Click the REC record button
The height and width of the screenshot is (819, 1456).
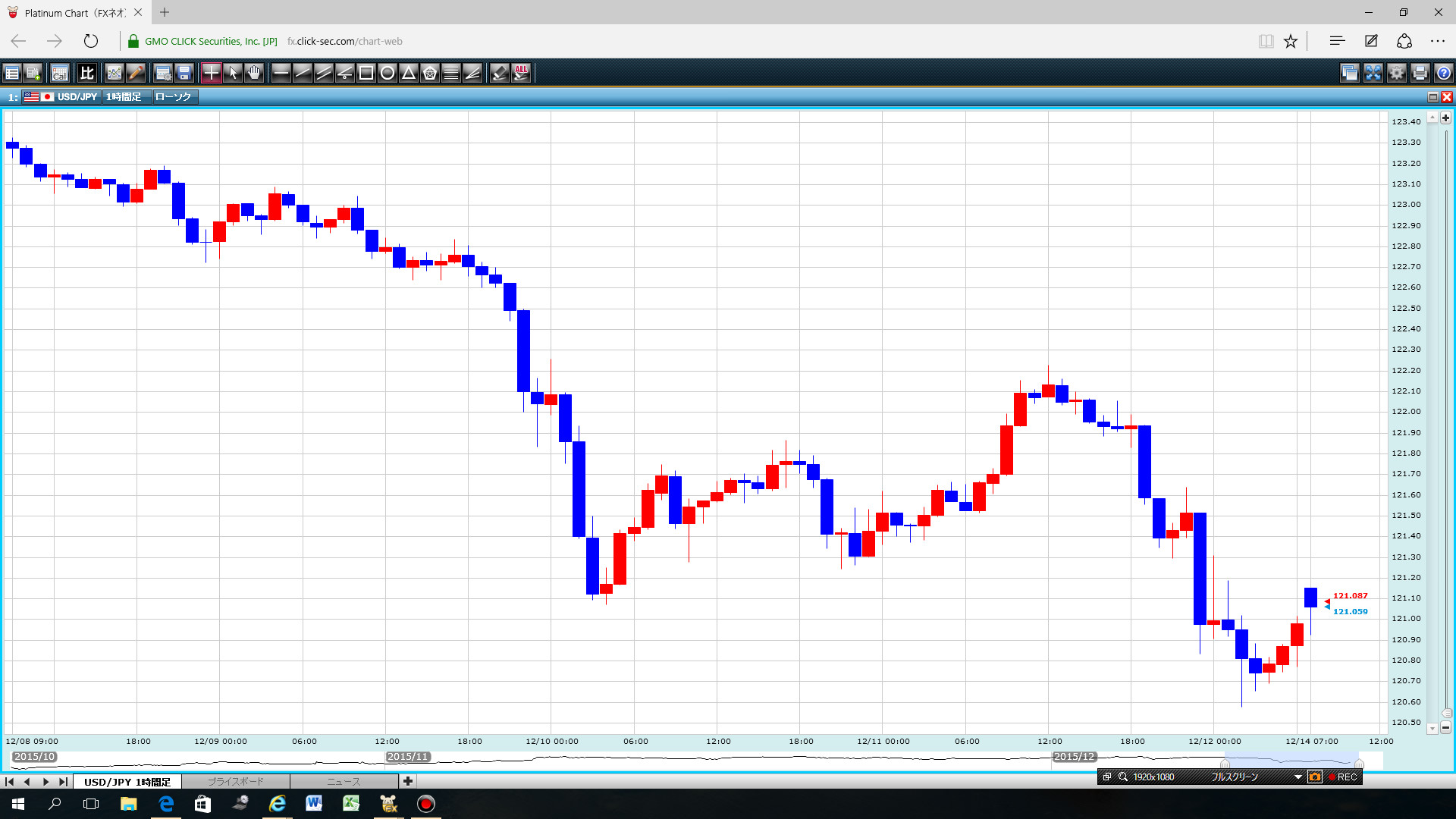(x=1343, y=777)
